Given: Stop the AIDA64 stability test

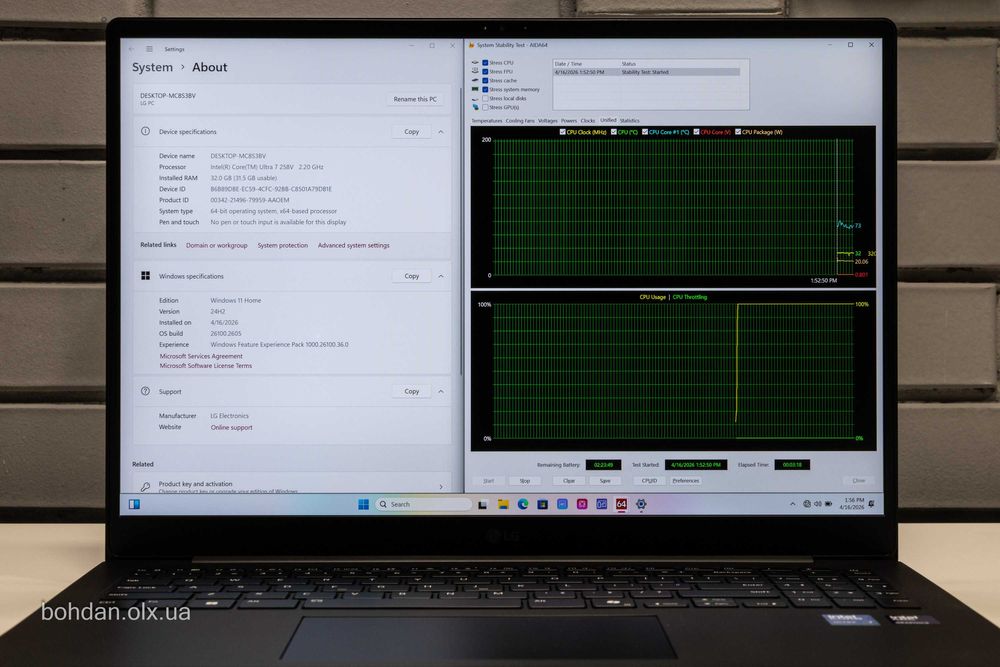Looking at the screenshot, I should 525,481.
